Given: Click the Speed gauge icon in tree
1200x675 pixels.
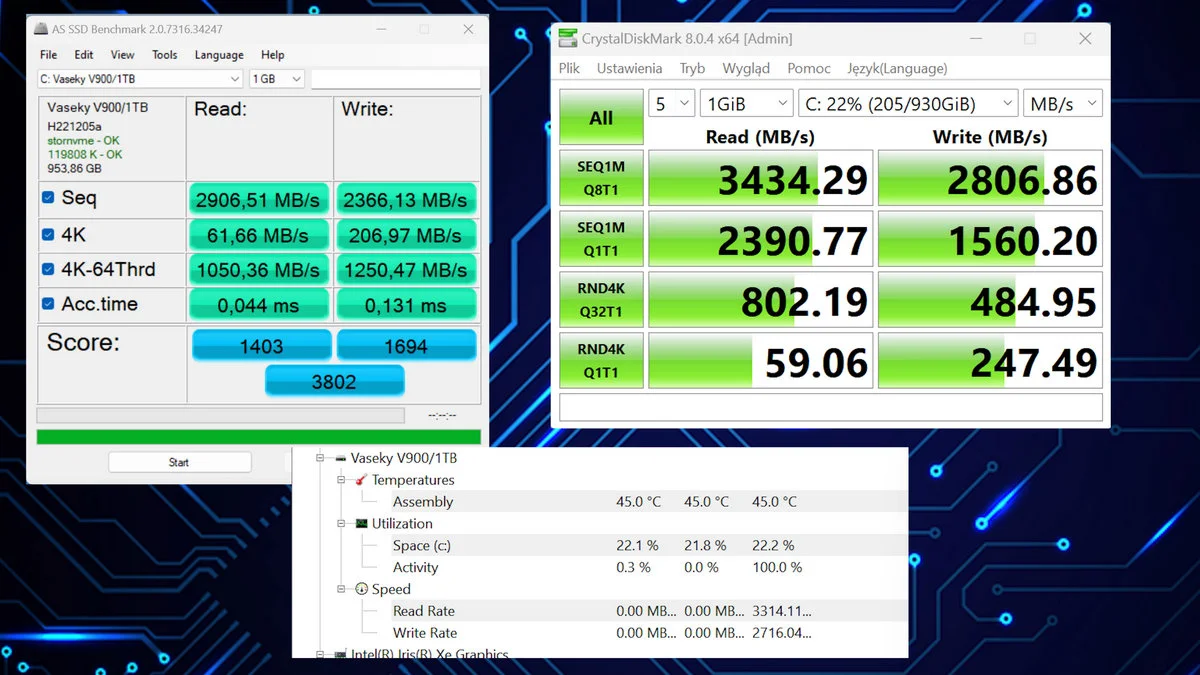Looking at the screenshot, I should click(361, 589).
